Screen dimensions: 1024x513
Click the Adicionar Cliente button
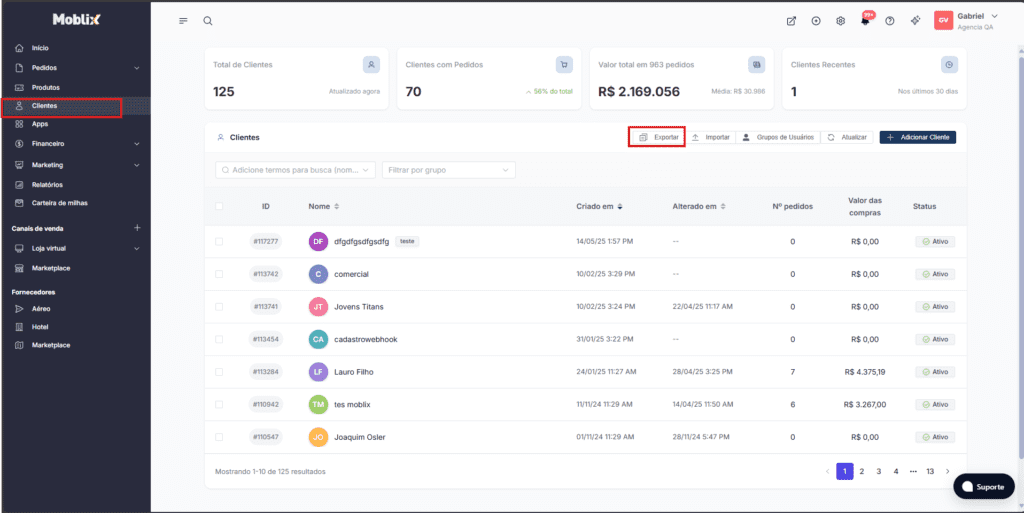click(917, 137)
